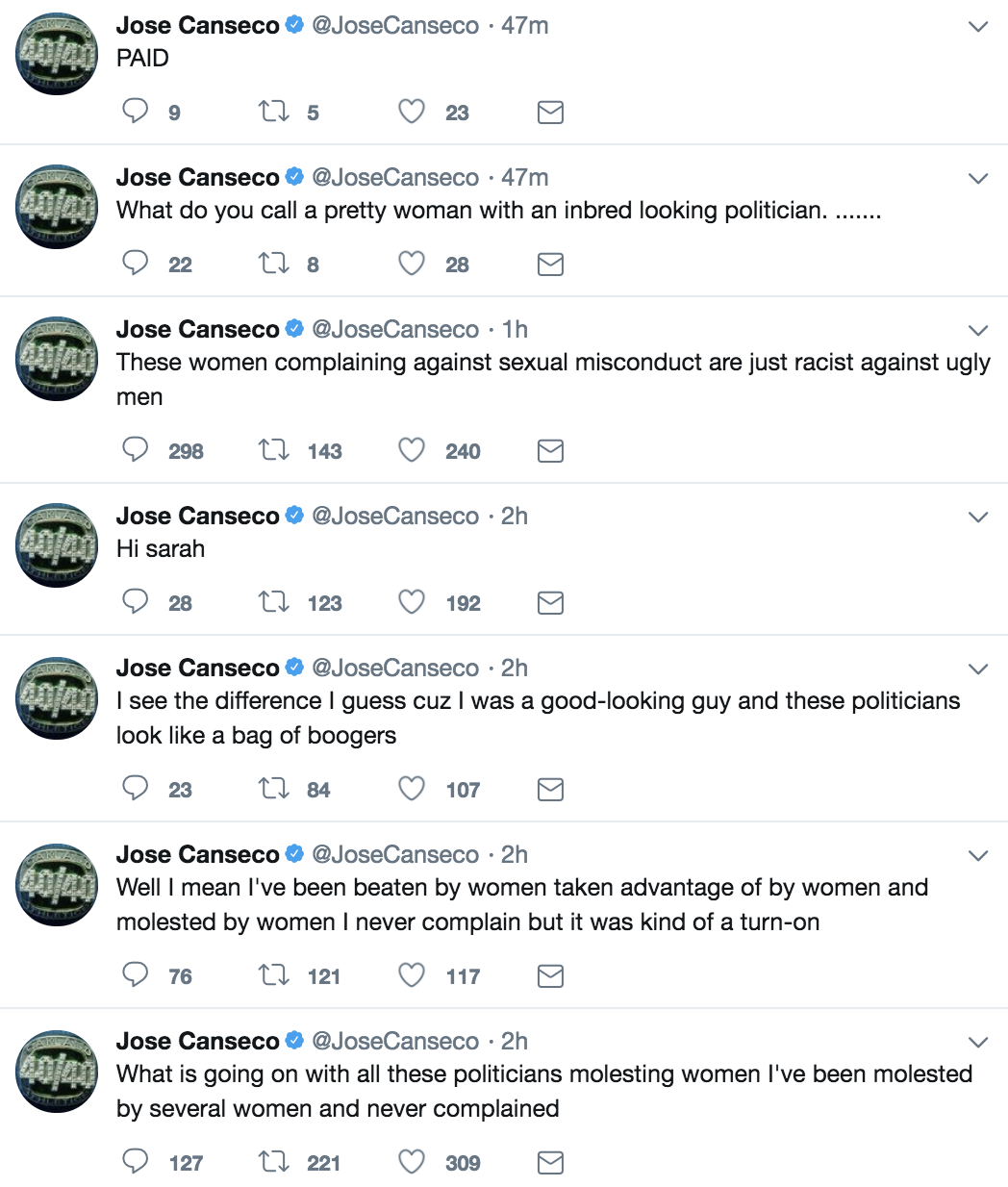Screen dimensions: 1008x1187
Task: Send 'Hi sarah' tweet via direct message
Action: pos(550,603)
